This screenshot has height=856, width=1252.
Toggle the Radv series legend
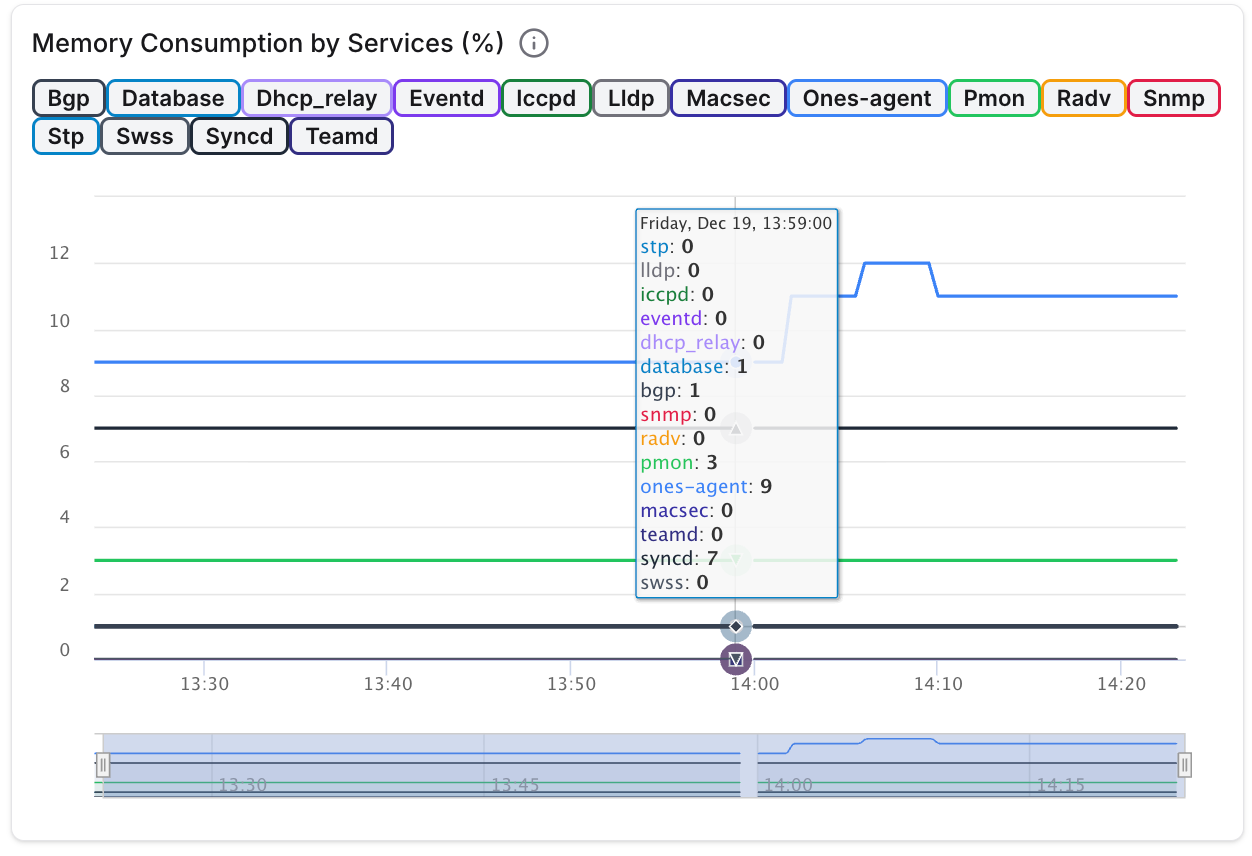[1083, 99]
